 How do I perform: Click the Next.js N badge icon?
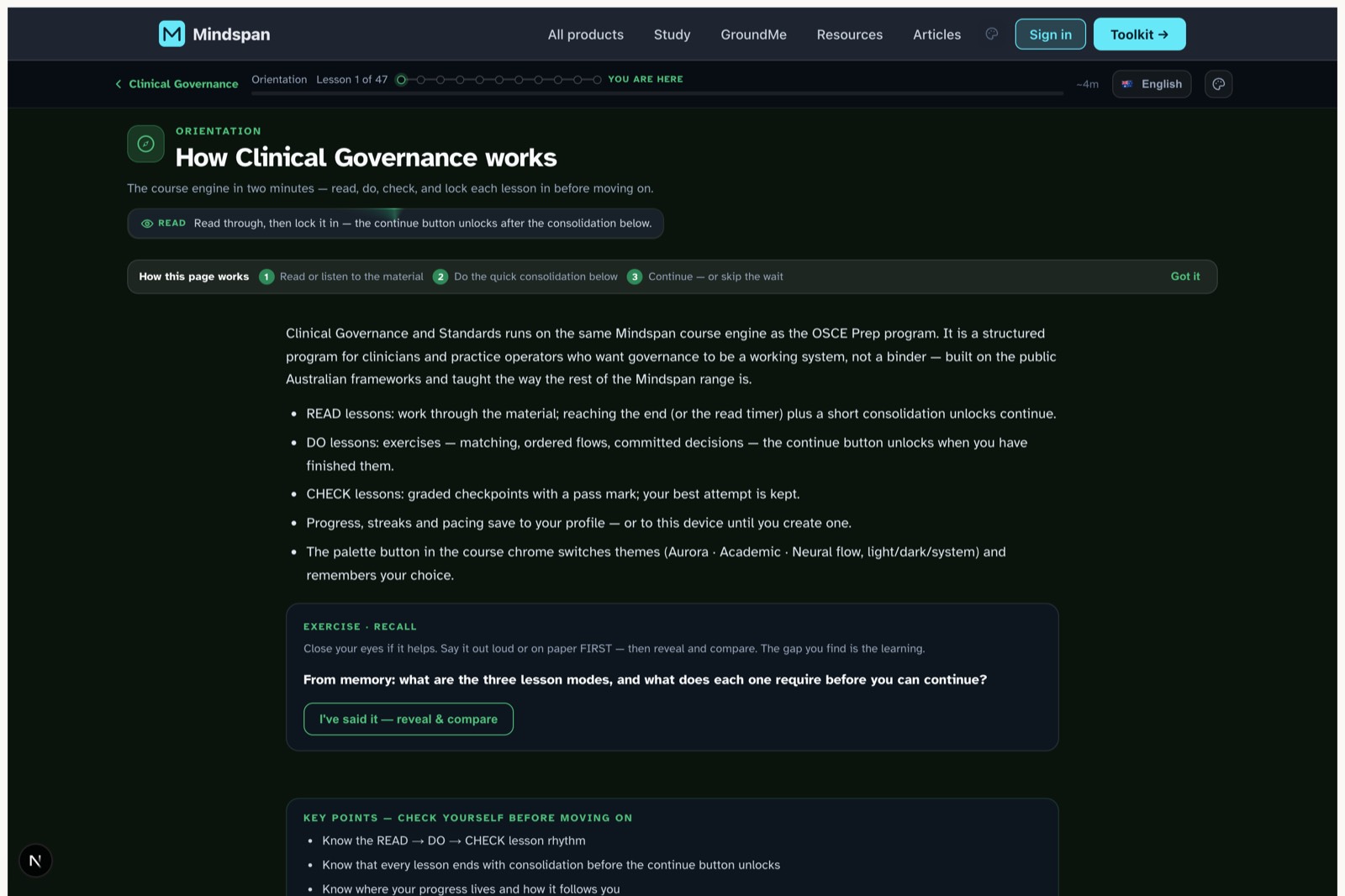tap(35, 860)
